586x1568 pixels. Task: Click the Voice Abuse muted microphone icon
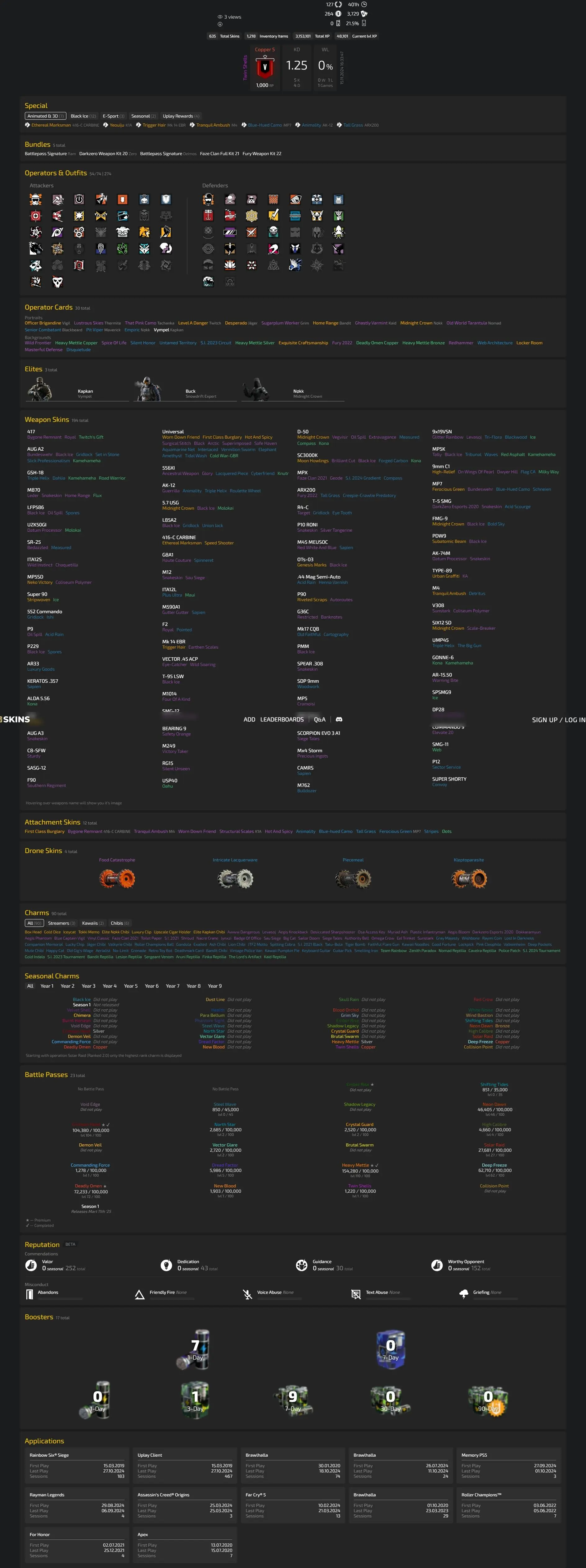247,1295
